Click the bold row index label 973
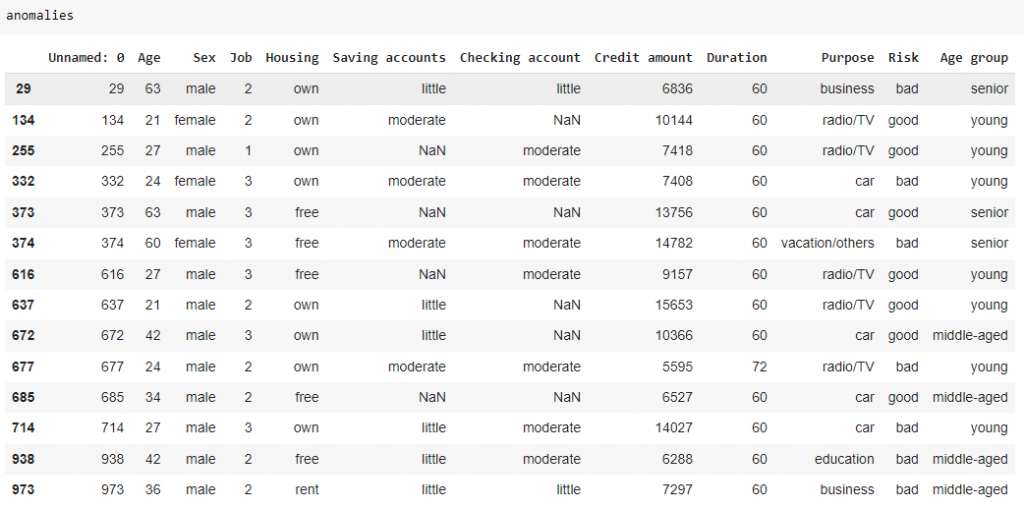The width and height of the screenshot is (1024, 508). tap(23, 490)
